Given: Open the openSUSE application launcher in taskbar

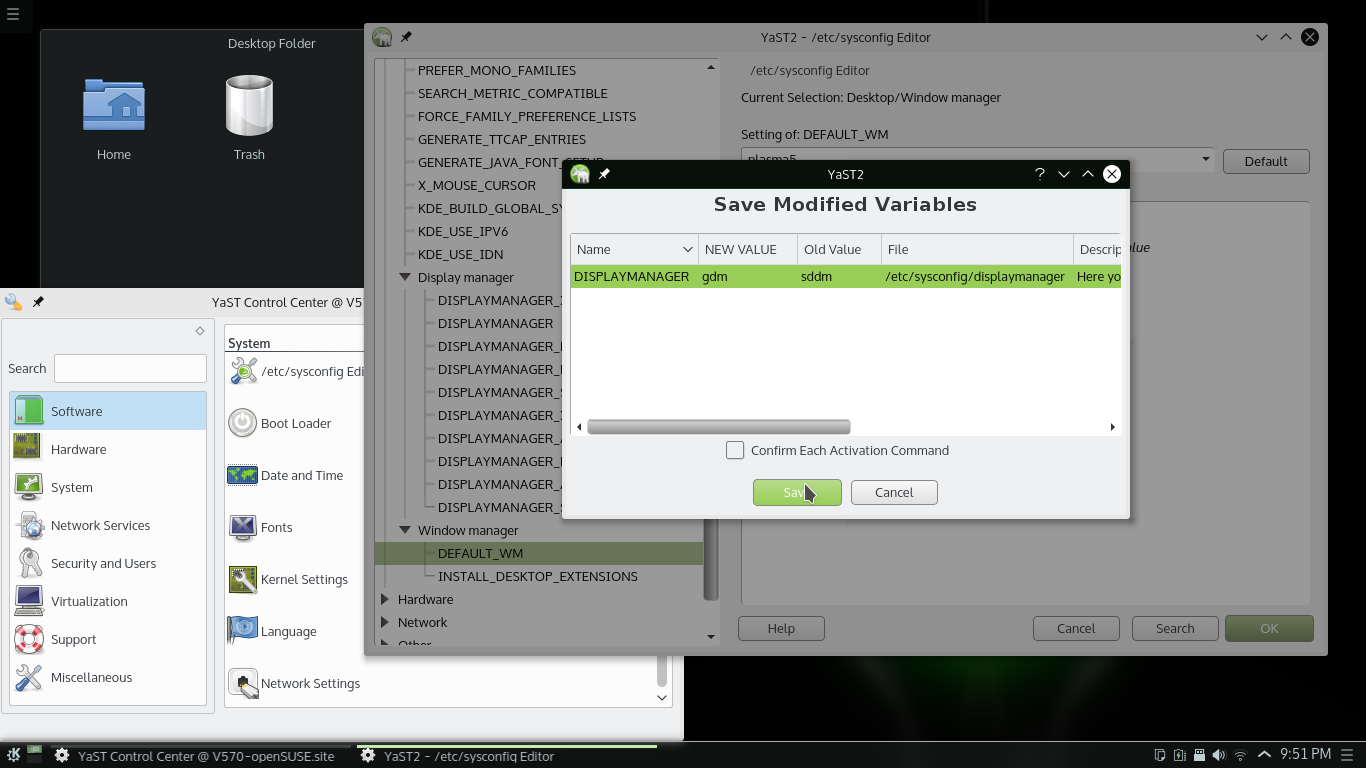Looking at the screenshot, I should (14, 755).
